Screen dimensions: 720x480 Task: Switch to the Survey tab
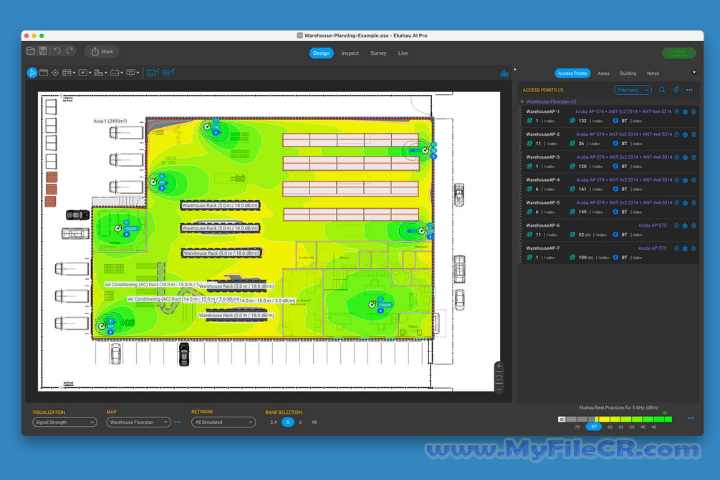(x=378, y=53)
